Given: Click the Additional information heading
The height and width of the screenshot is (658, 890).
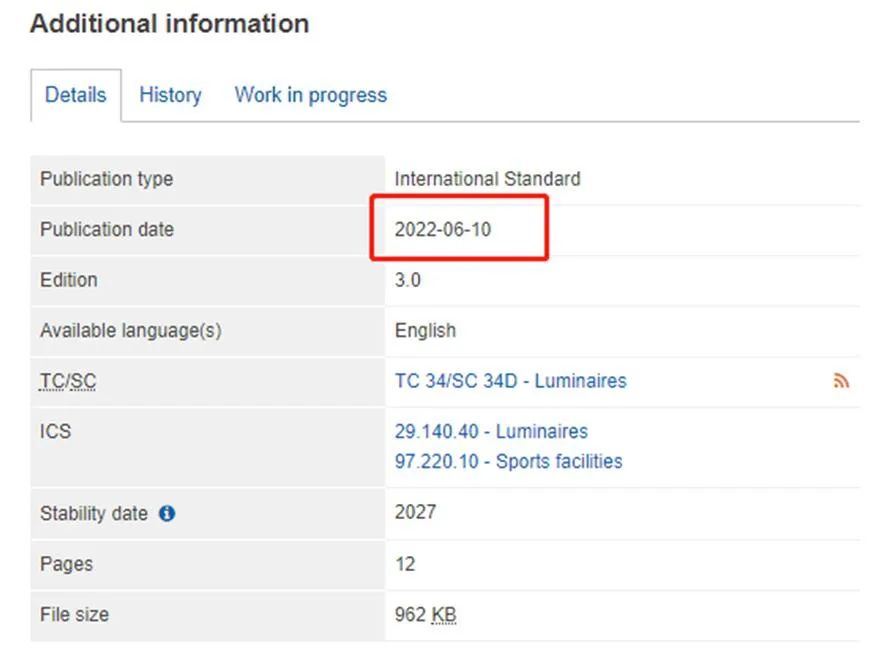Looking at the screenshot, I should (x=169, y=24).
